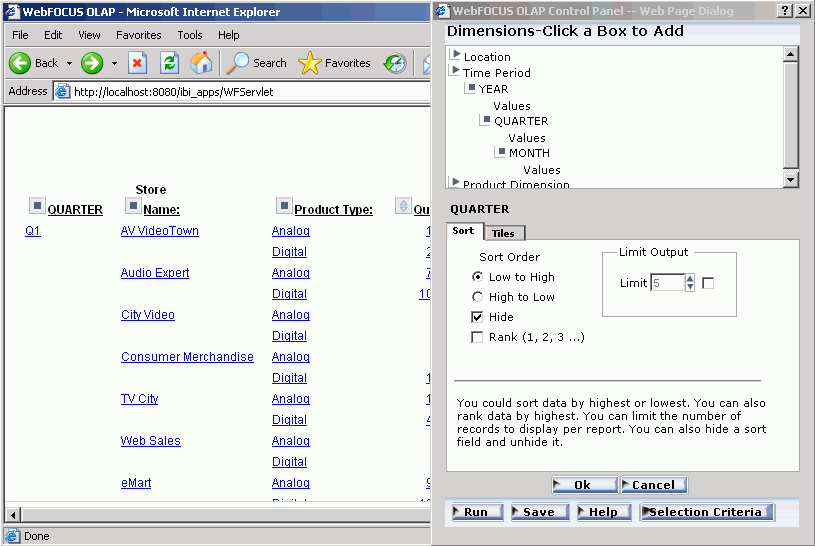Click the IE Back arrow icon
The height and width of the screenshot is (546, 815).
(x=20, y=63)
